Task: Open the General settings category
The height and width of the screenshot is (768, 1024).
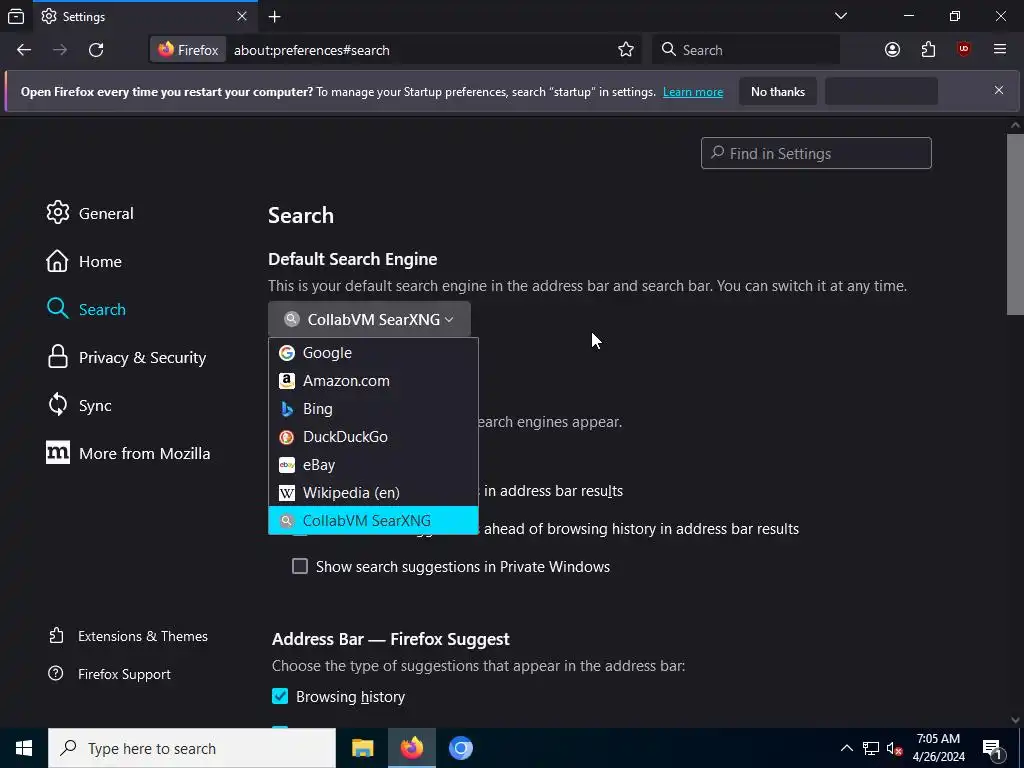Action: [90, 213]
